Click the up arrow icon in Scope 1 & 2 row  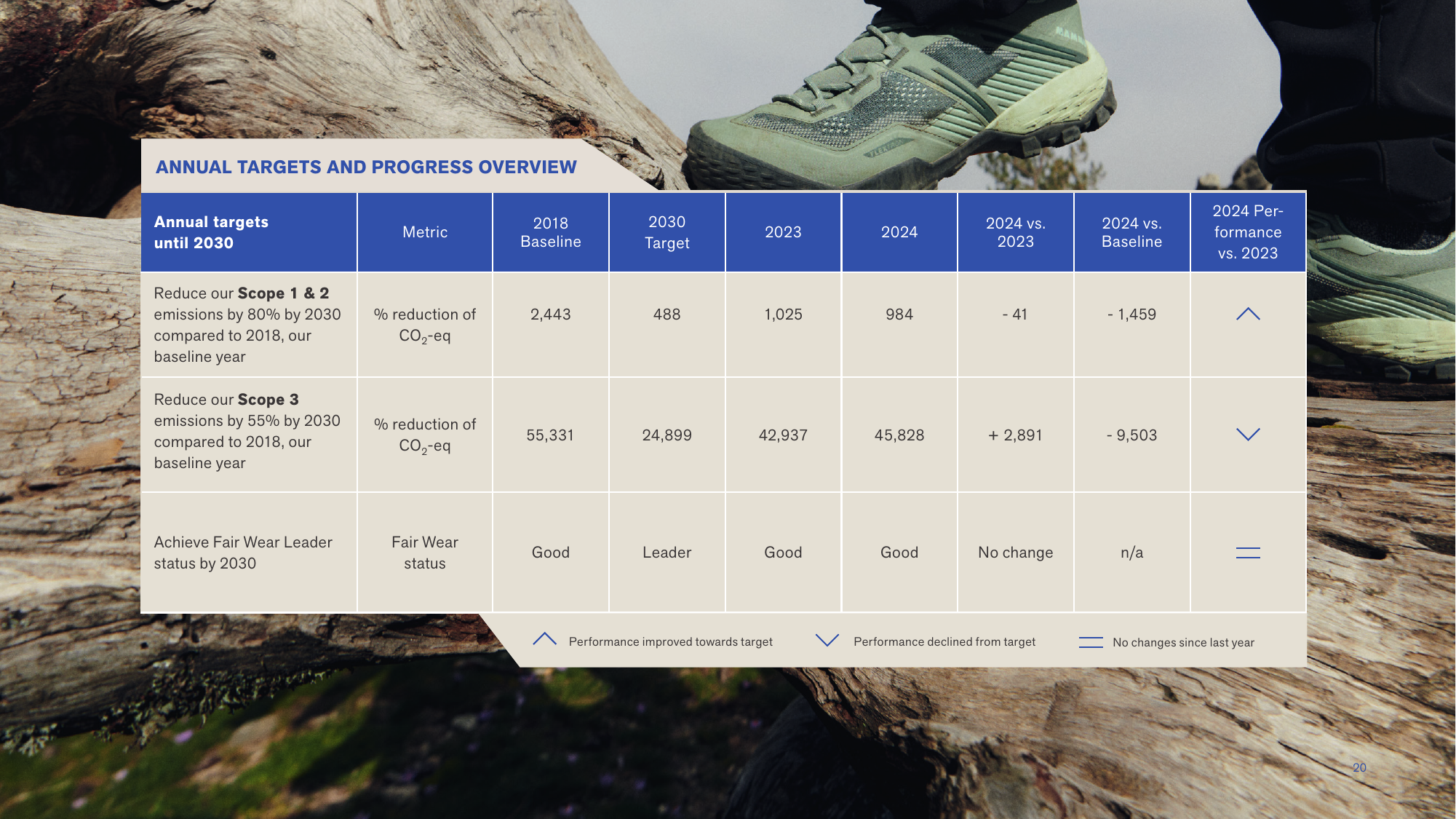(x=1248, y=314)
